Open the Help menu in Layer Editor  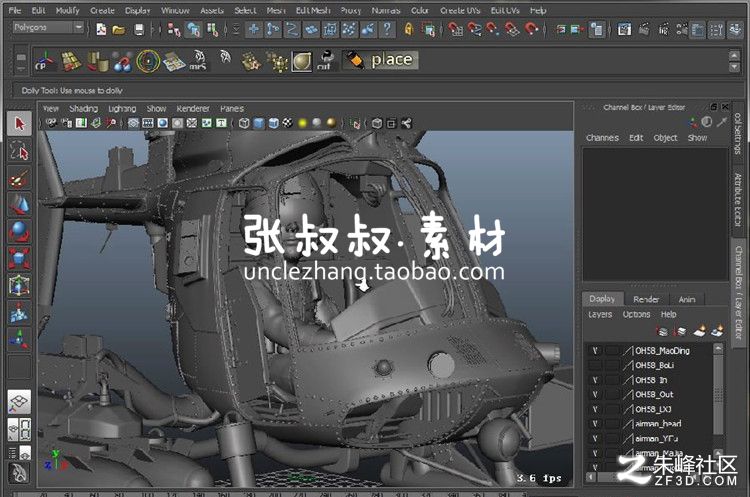pyautogui.click(x=668, y=314)
